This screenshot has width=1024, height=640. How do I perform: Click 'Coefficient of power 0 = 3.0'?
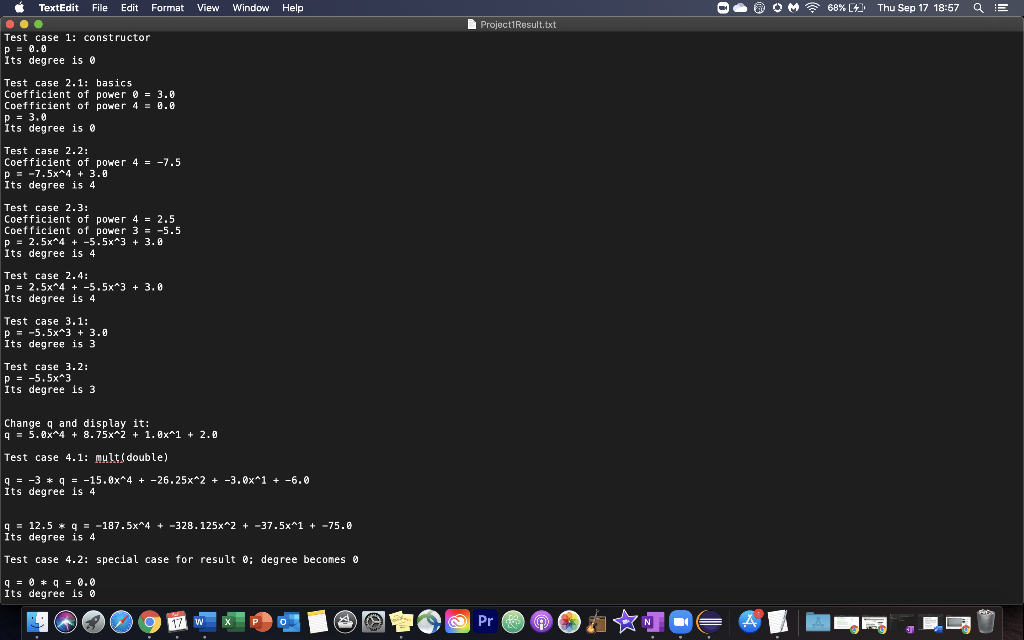click(x=89, y=95)
